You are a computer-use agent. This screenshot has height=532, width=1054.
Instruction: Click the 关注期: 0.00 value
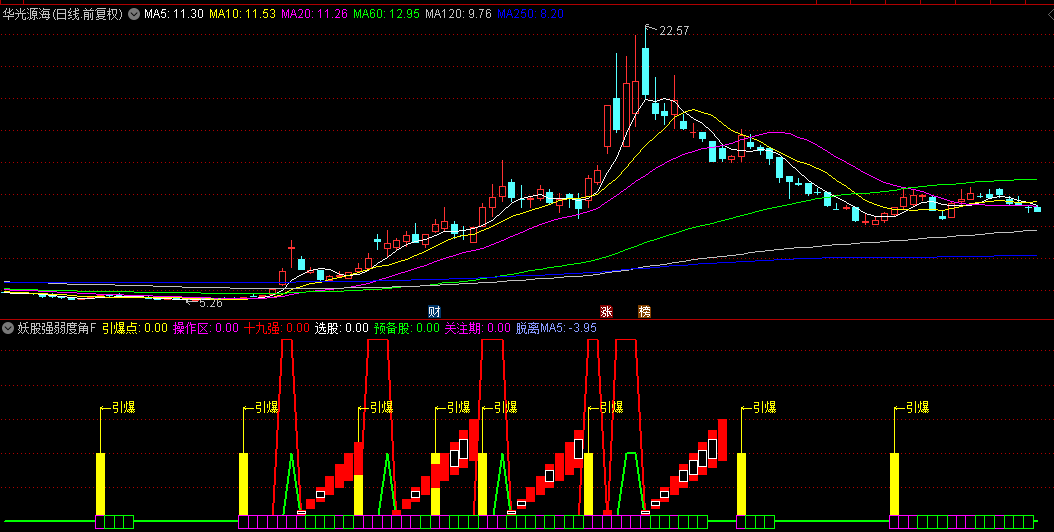tap(478, 328)
